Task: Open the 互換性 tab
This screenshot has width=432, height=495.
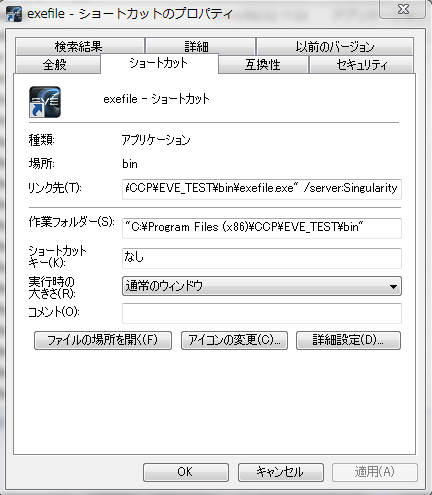Action: click(x=263, y=65)
